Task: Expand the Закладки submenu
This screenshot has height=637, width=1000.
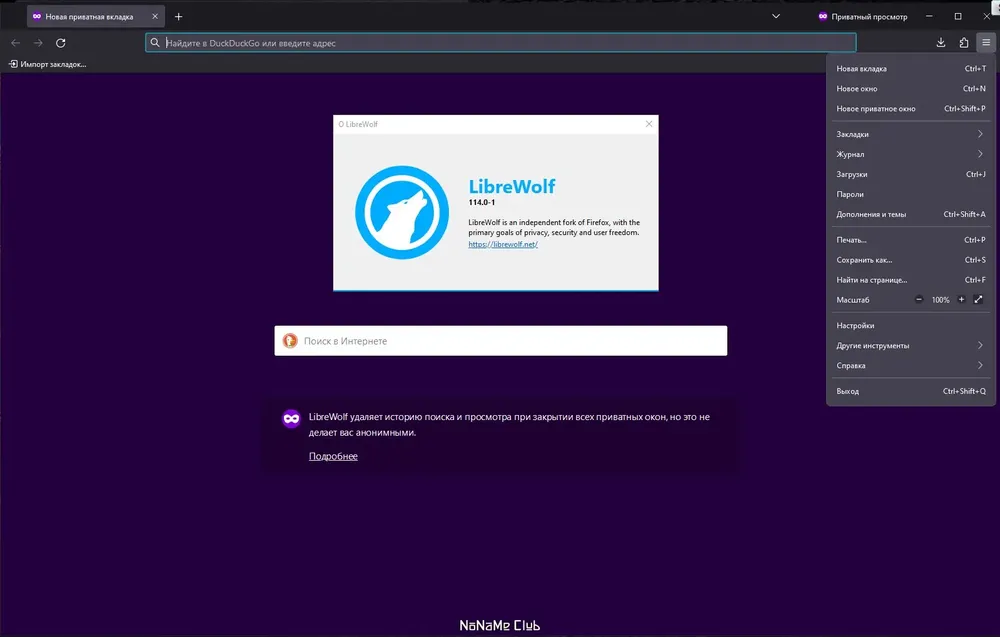Action: click(910, 134)
